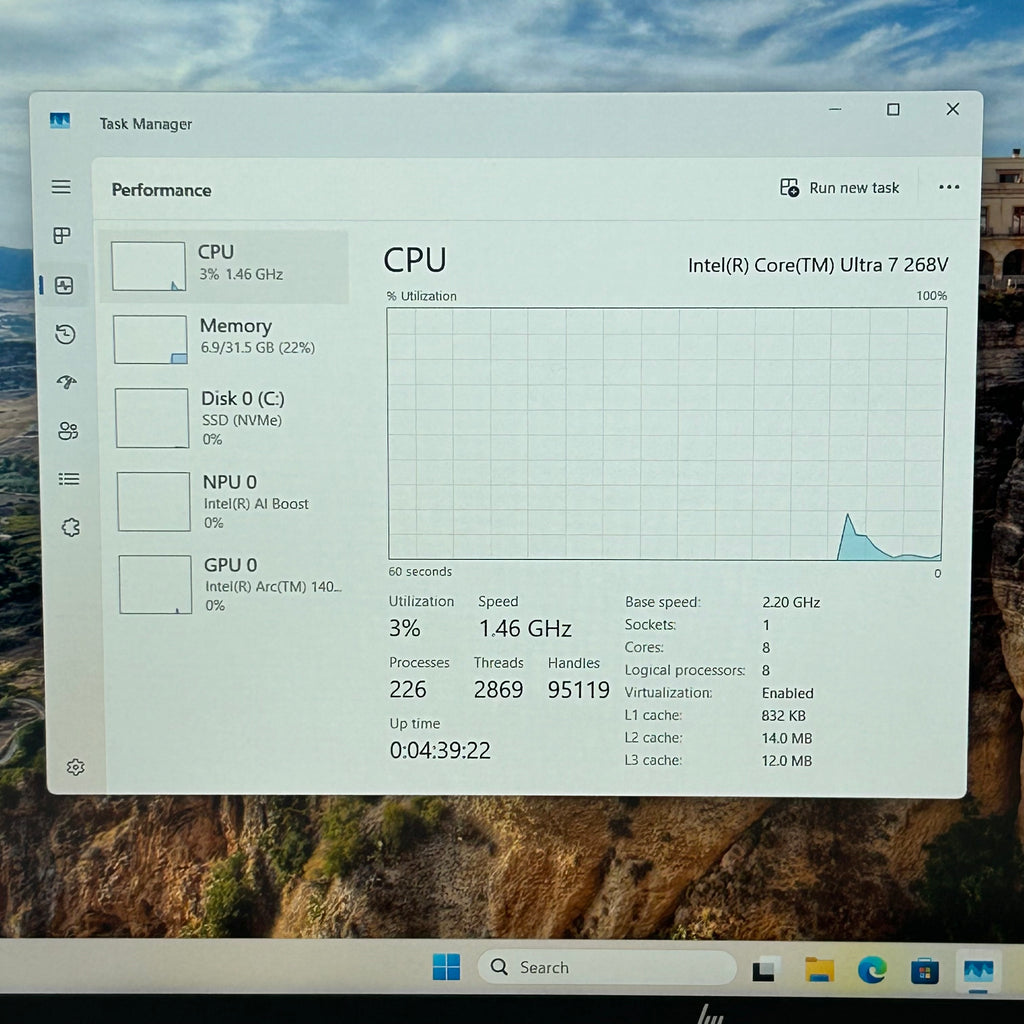Go to the Processes page icon

click(62, 235)
